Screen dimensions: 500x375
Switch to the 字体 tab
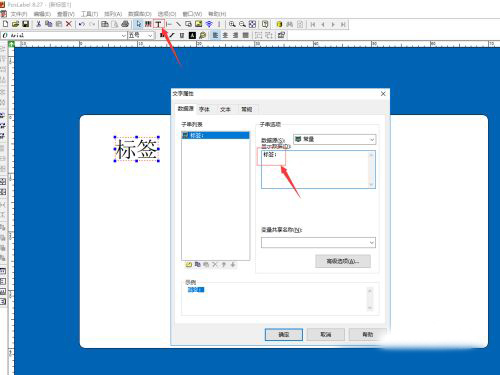tap(204, 109)
